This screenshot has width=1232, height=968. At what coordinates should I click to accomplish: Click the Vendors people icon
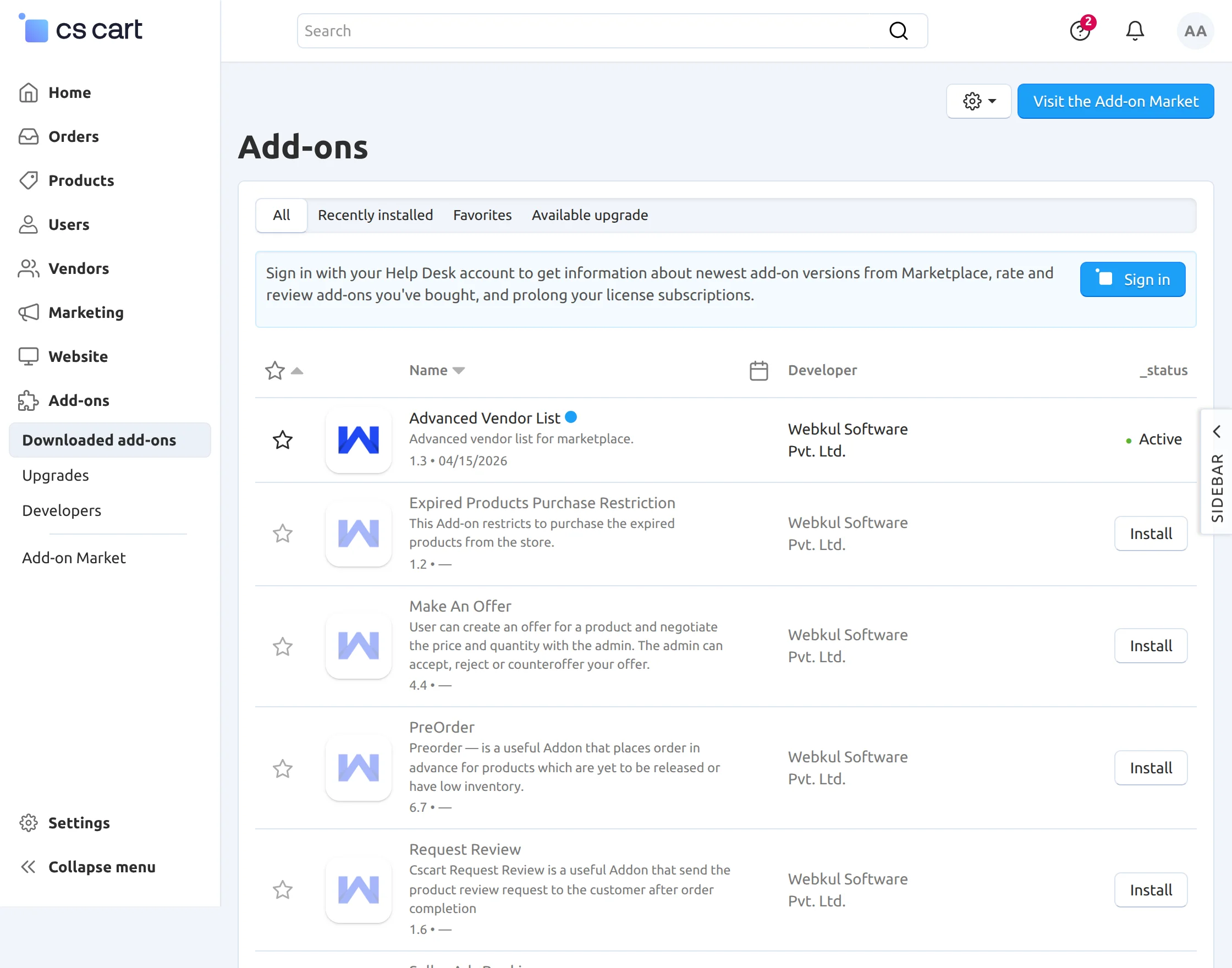(29, 268)
